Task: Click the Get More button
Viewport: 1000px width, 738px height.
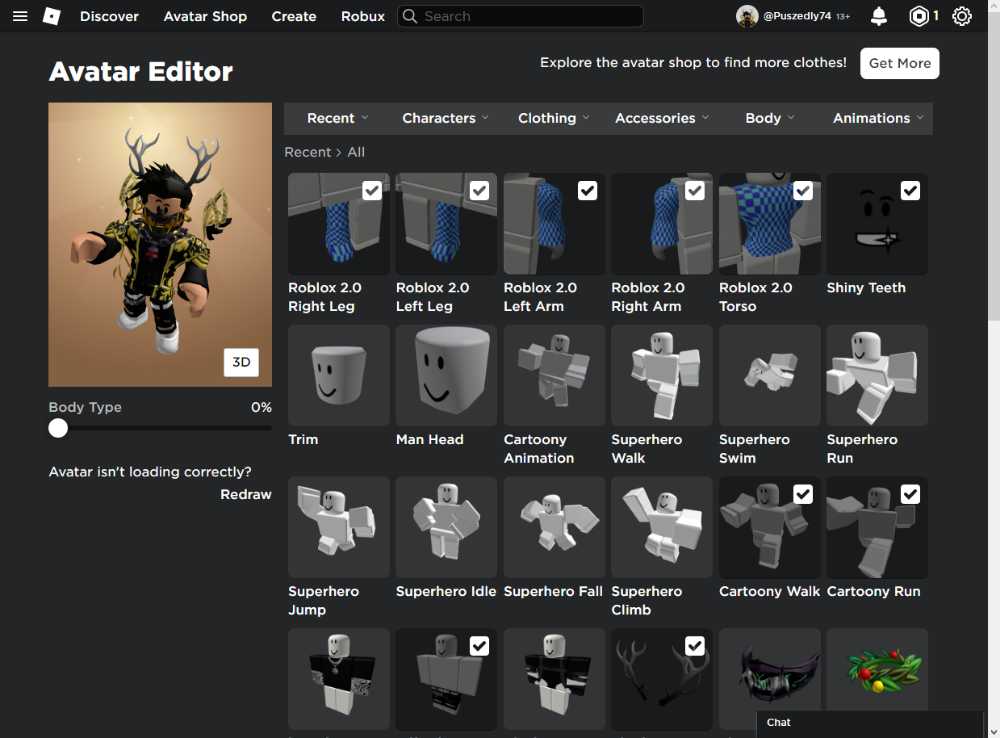Action: (899, 63)
